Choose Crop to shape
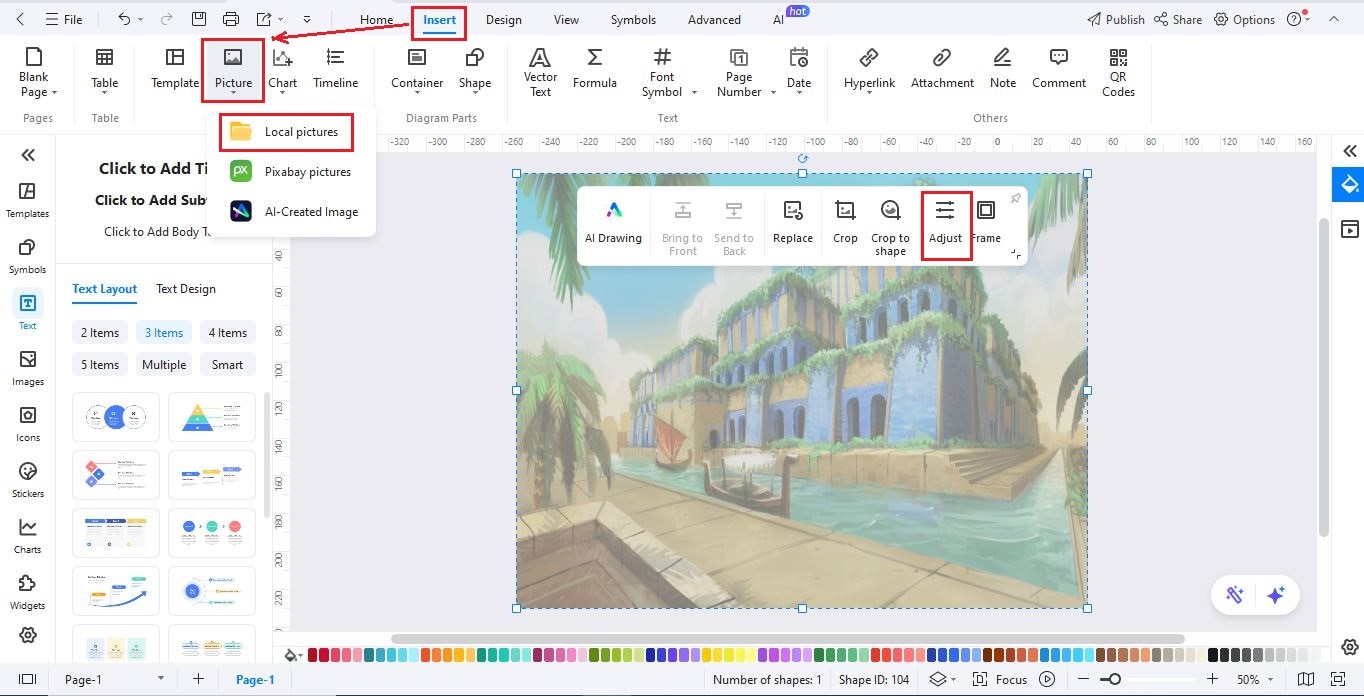This screenshot has height=696, width=1364. click(x=890, y=228)
